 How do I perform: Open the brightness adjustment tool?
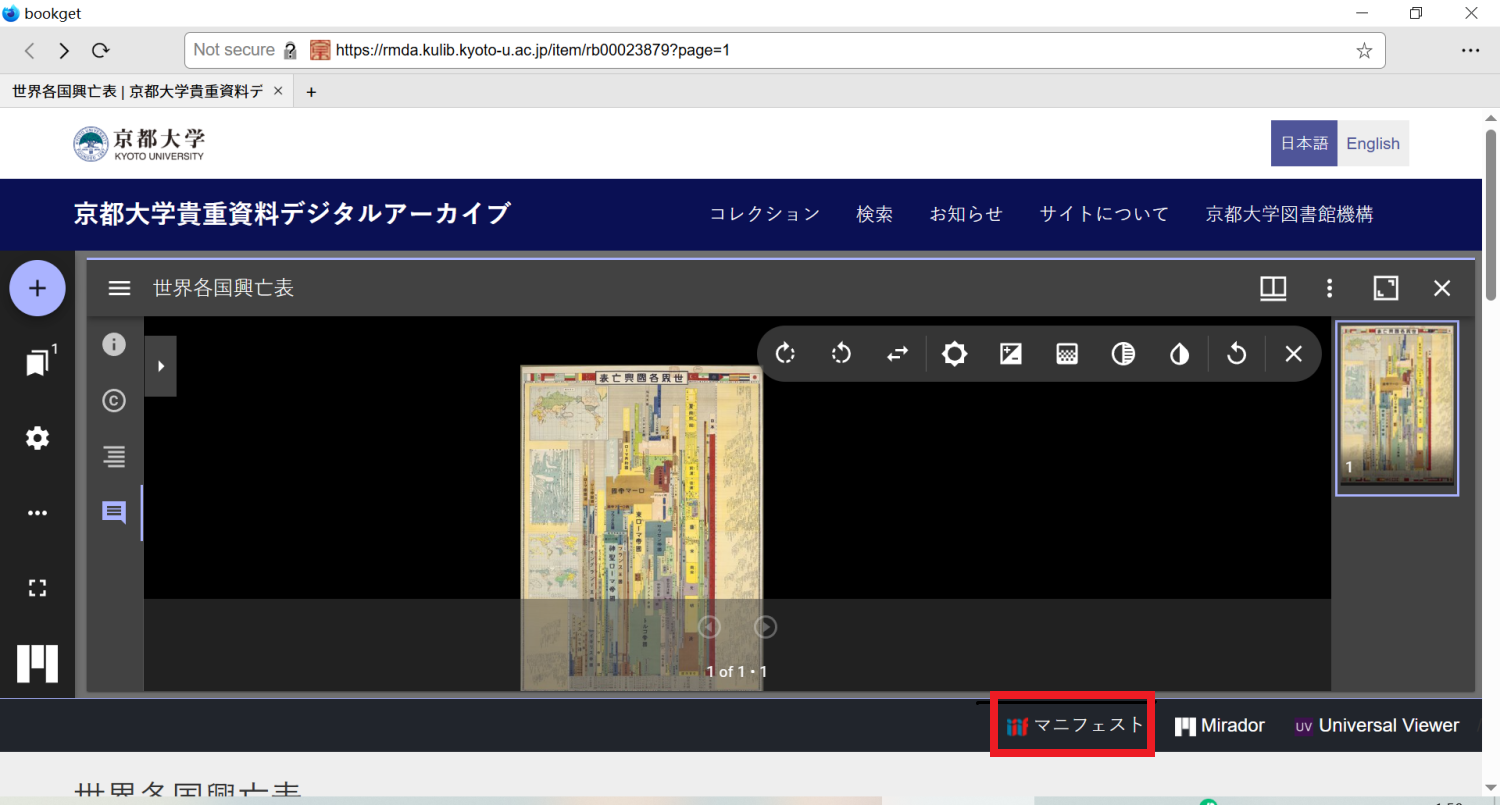954,354
